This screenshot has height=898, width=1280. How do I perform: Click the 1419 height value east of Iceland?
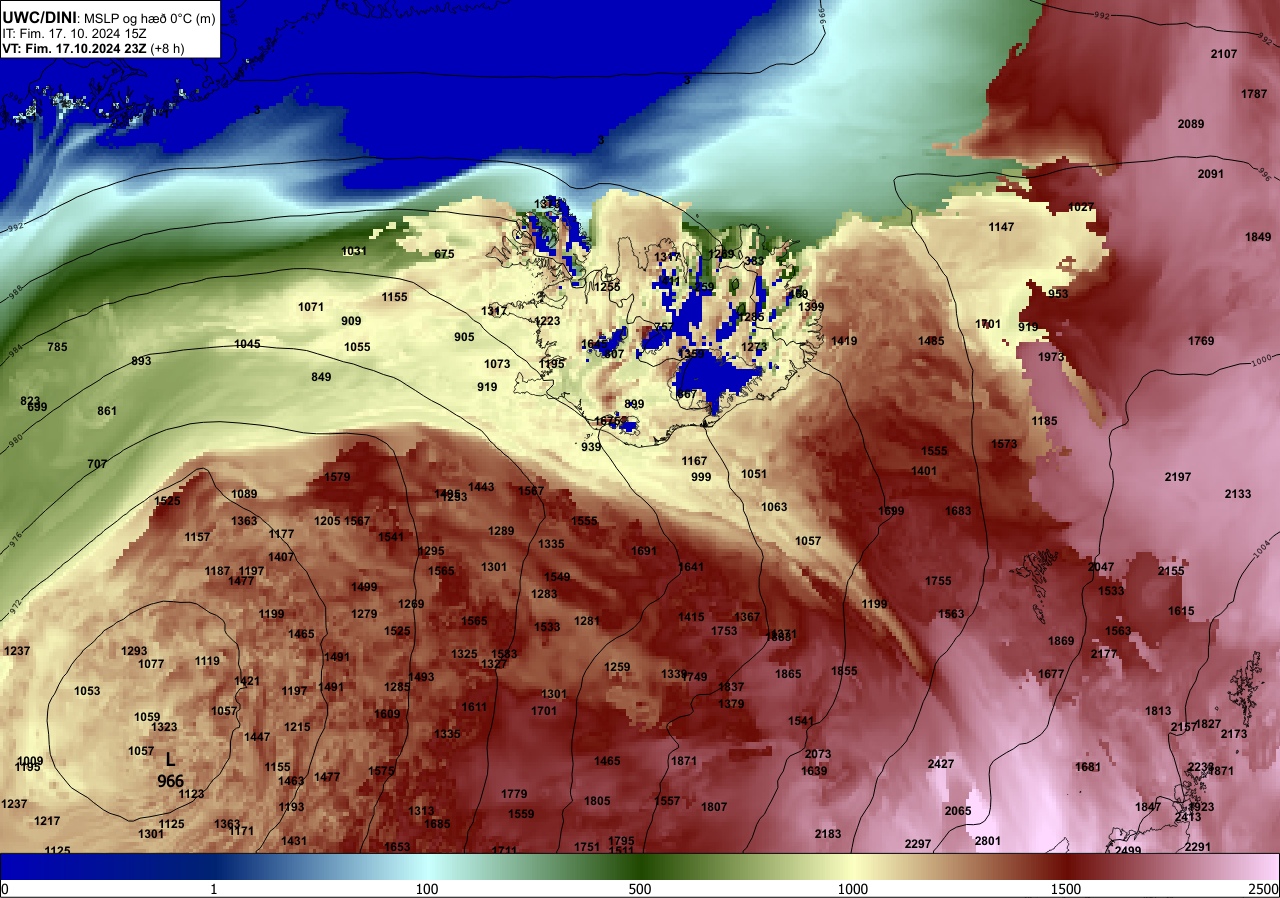click(x=844, y=341)
